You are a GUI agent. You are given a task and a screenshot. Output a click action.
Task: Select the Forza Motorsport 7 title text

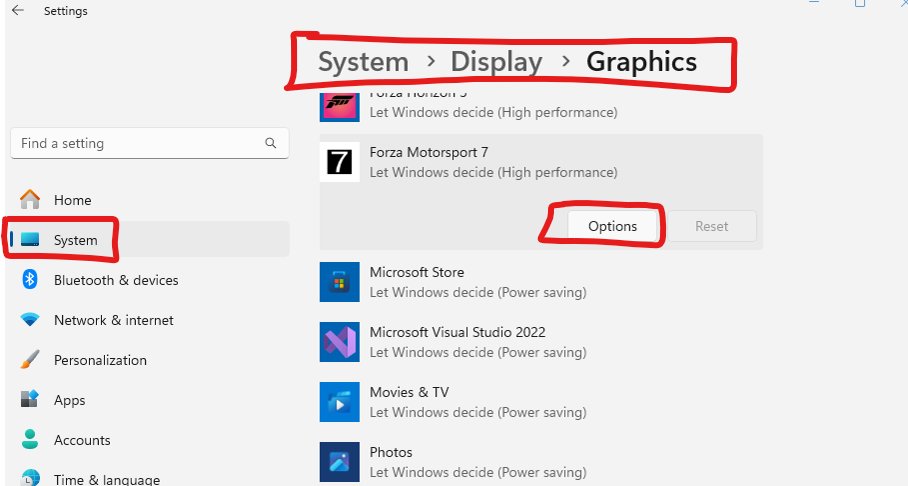429,152
